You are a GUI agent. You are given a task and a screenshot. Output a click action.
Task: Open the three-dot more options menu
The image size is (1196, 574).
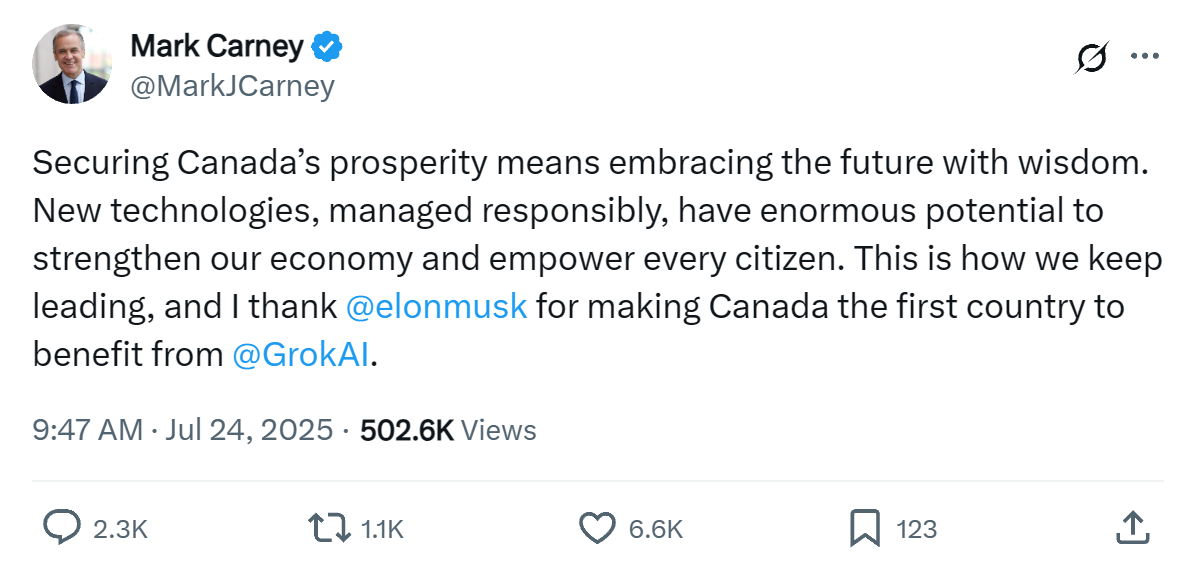point(1143,56)
